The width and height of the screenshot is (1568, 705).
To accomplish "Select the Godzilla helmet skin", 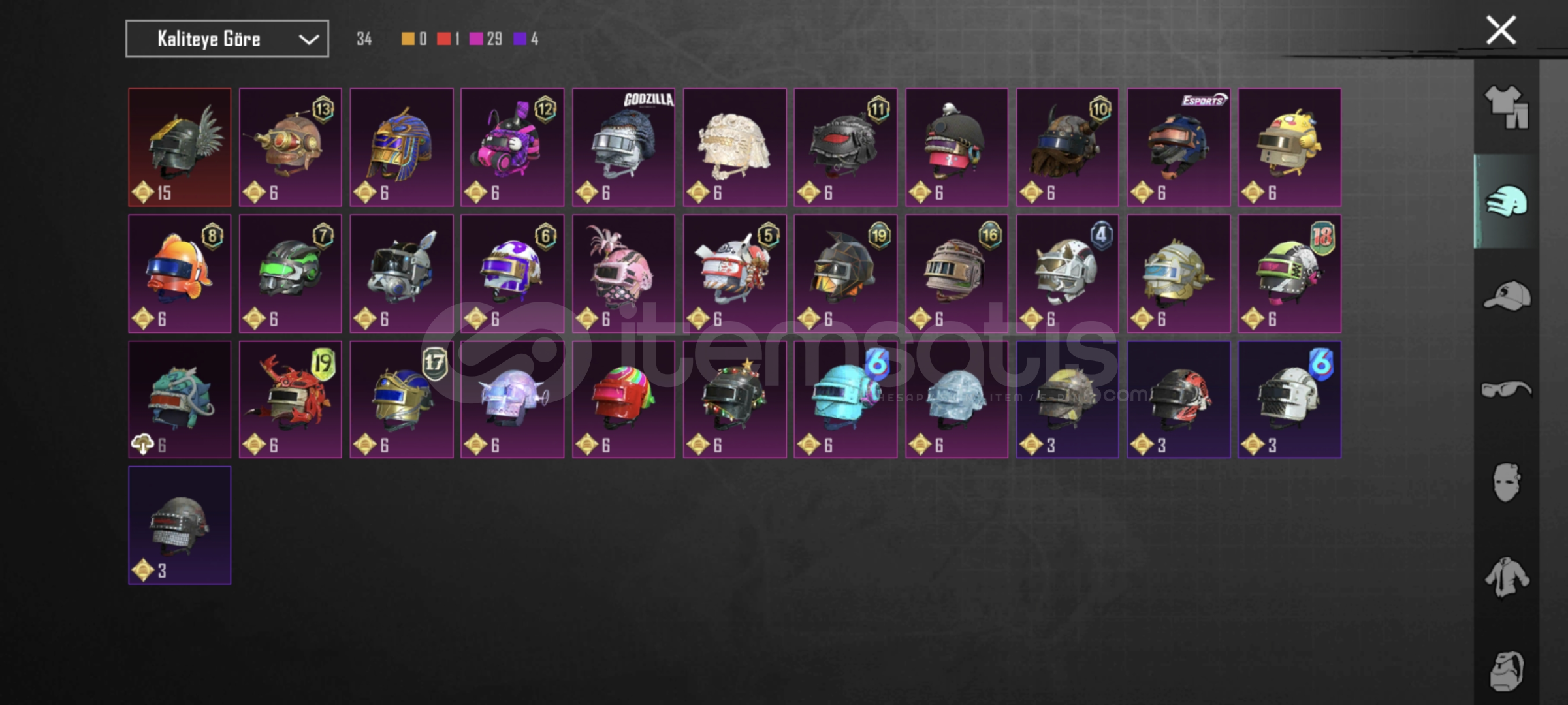I will (x=624, y=148).
